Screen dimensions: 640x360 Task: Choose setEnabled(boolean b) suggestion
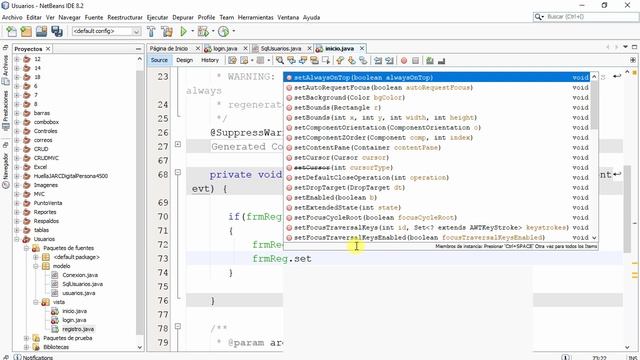click(x=438, y=198)
